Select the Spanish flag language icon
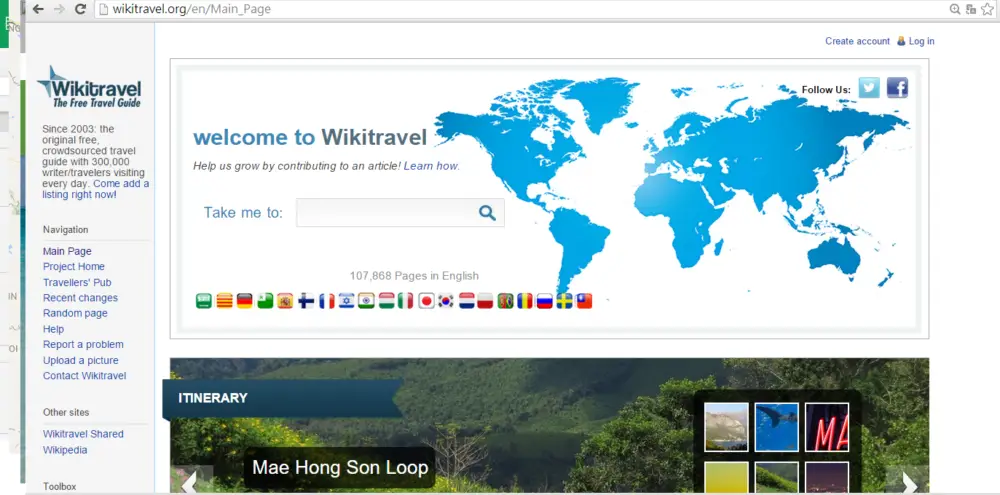 click(x=285, y=300)
